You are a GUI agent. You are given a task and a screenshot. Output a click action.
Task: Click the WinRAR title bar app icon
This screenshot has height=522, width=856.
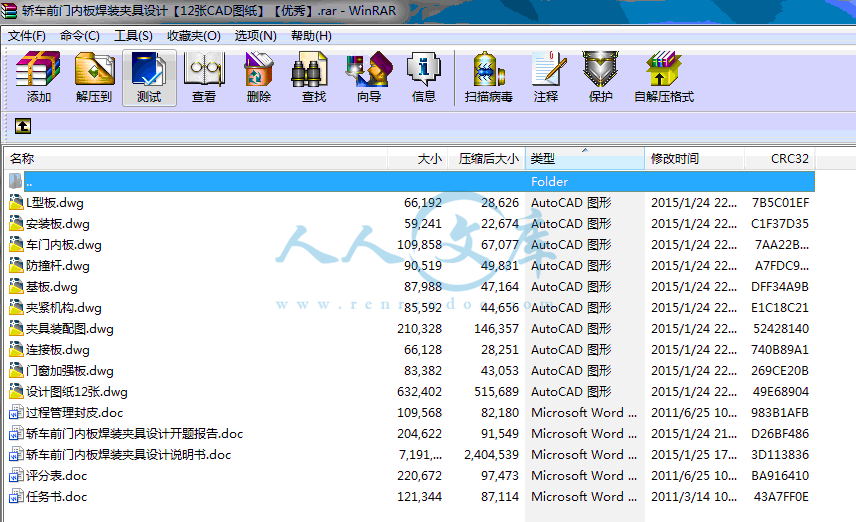point(8,10)
